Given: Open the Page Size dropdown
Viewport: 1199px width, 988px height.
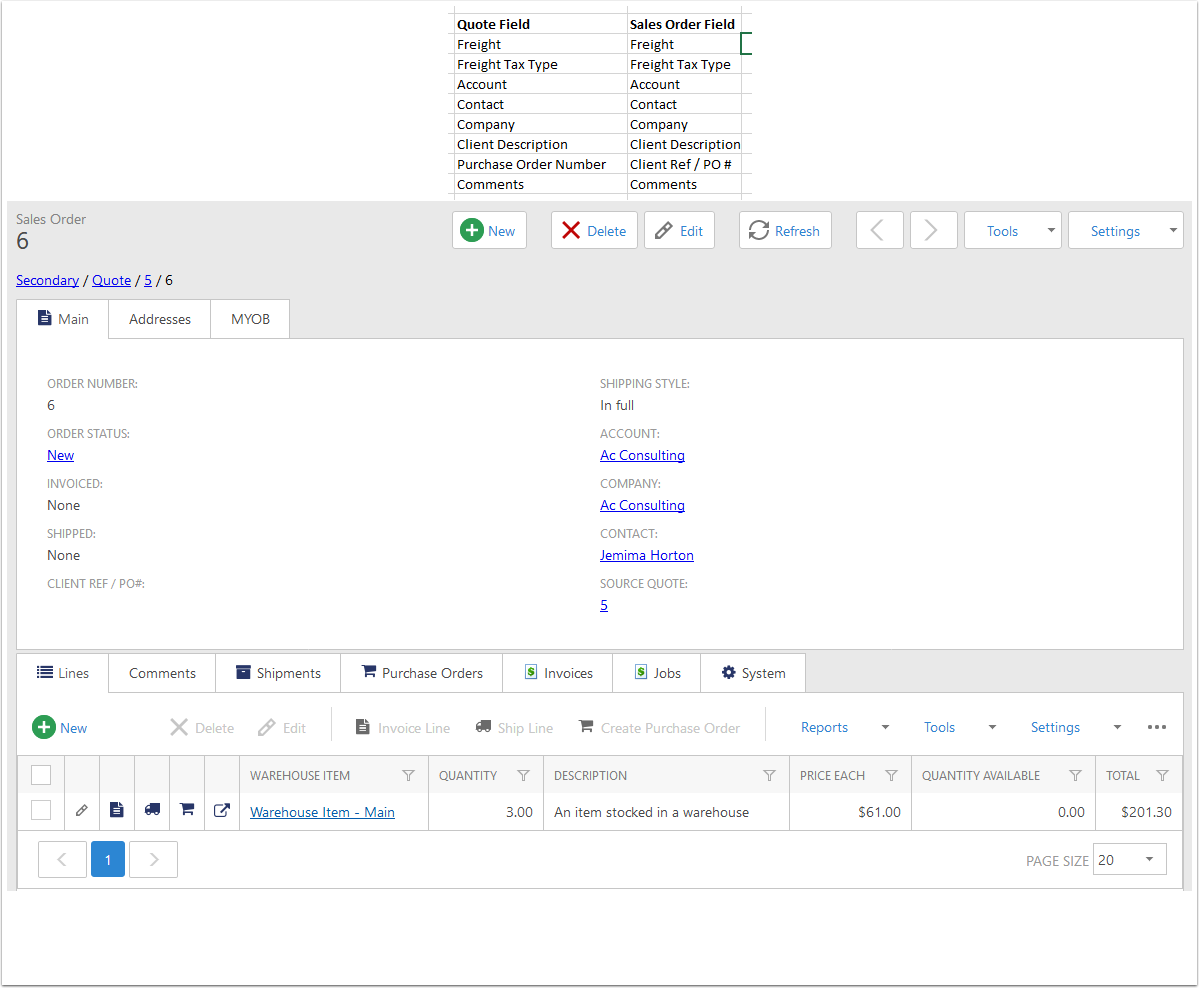Looking at the screenshot, I should click(x=1130, y=860).
